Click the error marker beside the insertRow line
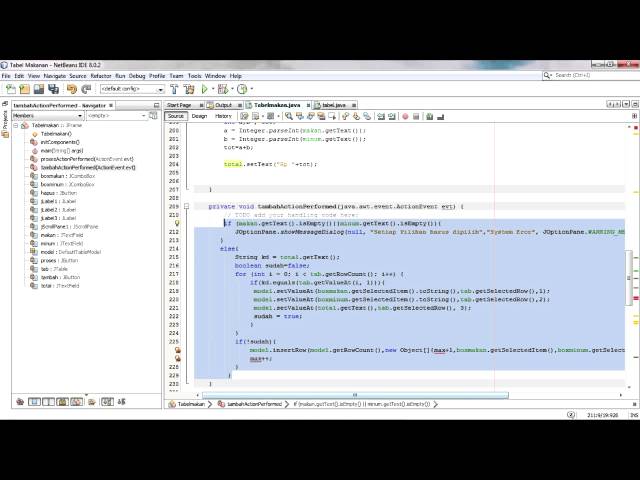Viewport: 640px width, 480px height. tap(178, 350)
